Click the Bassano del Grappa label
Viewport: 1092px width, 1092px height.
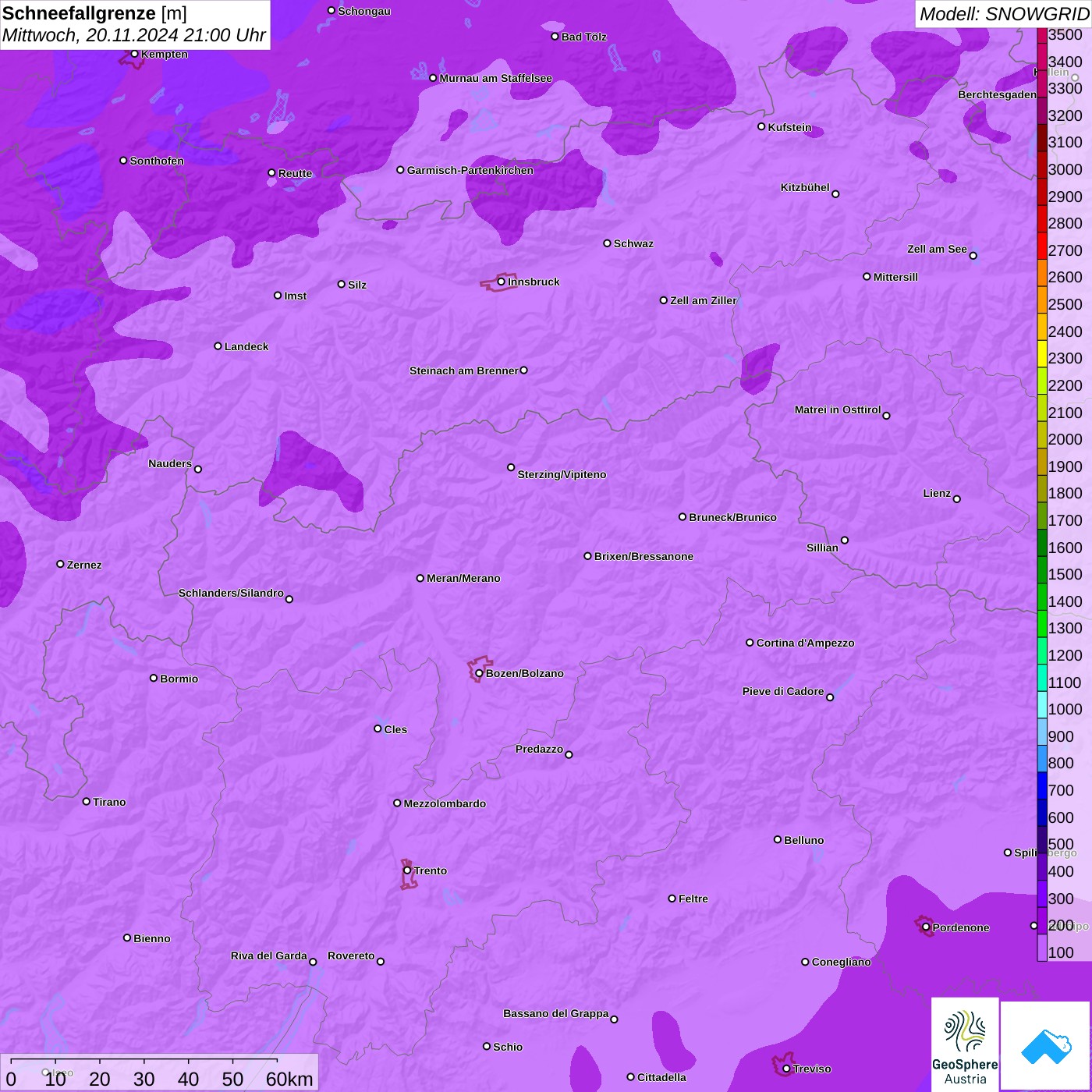pyautogui.click(x=555, y=1013)
